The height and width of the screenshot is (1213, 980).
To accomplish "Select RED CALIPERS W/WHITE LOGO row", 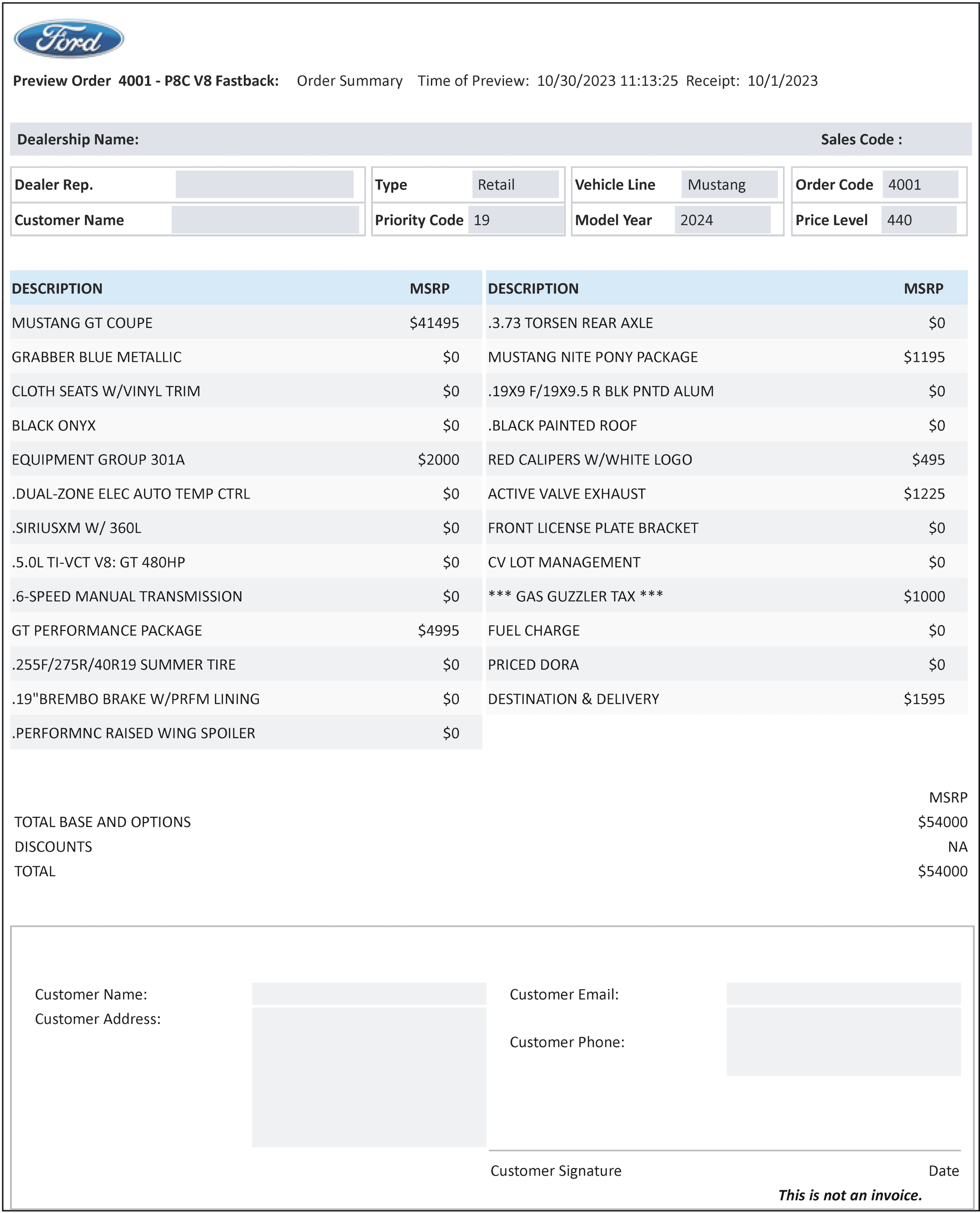I will coord(727,459).
